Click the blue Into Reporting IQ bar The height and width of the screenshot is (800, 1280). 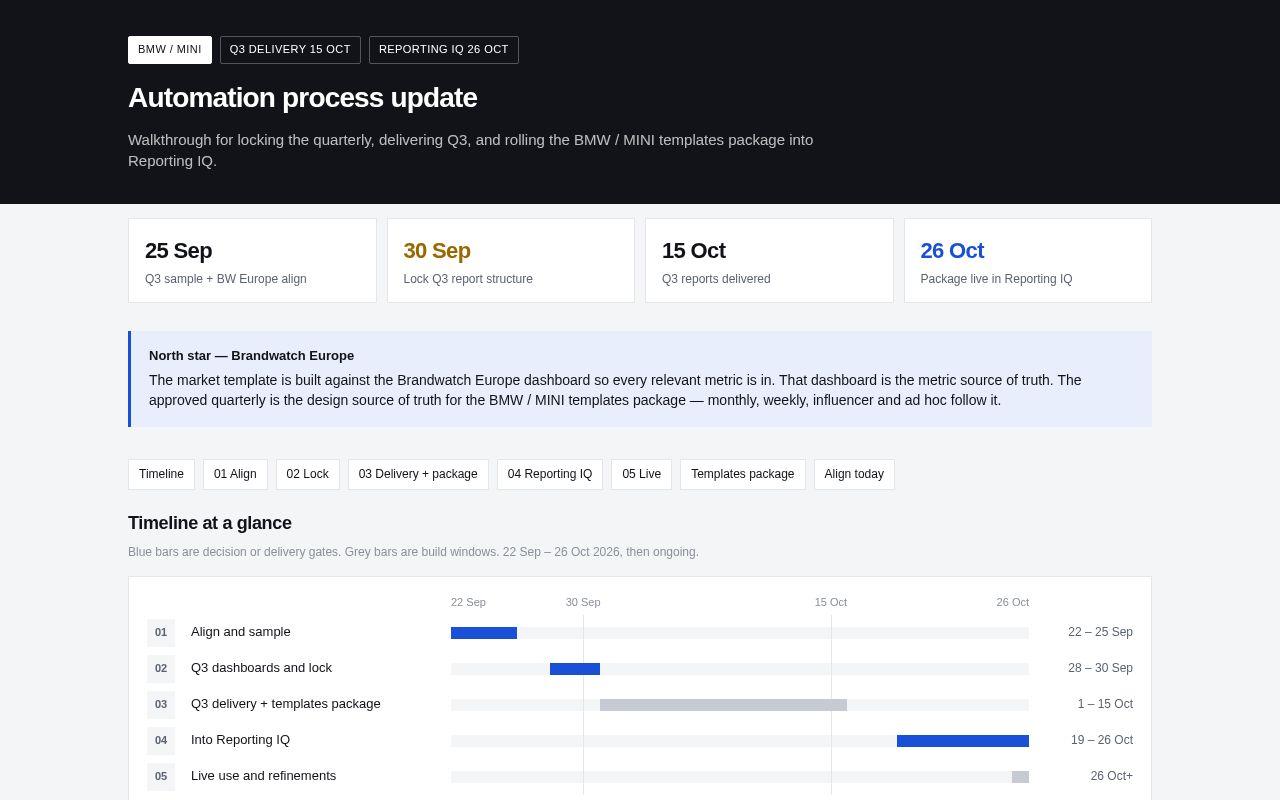963,741
